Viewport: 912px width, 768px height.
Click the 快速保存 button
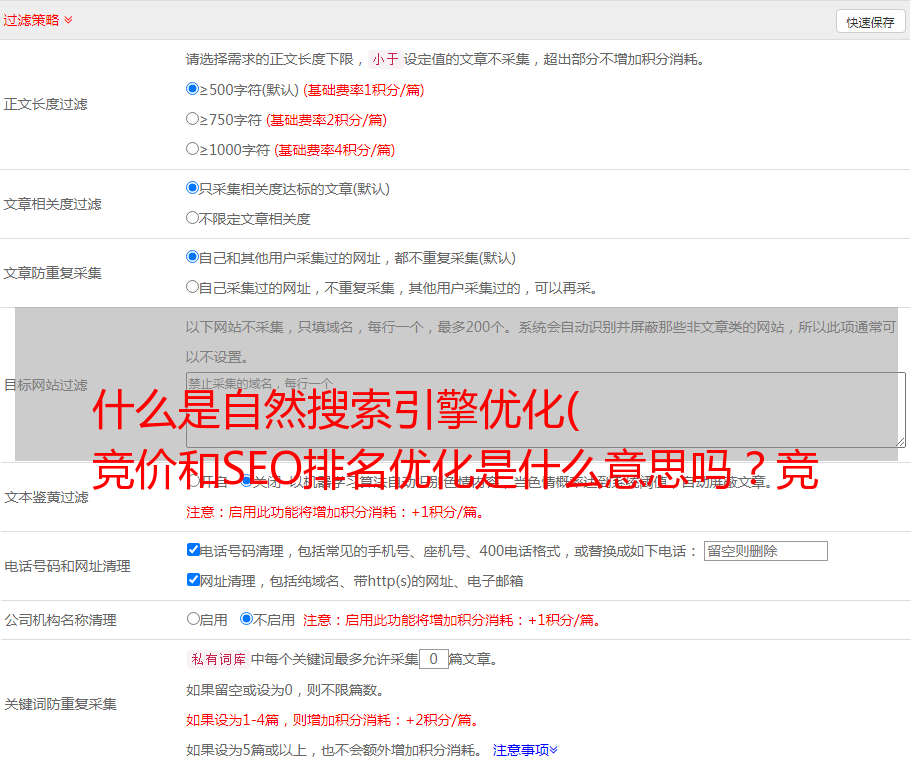tap(869, 22)
